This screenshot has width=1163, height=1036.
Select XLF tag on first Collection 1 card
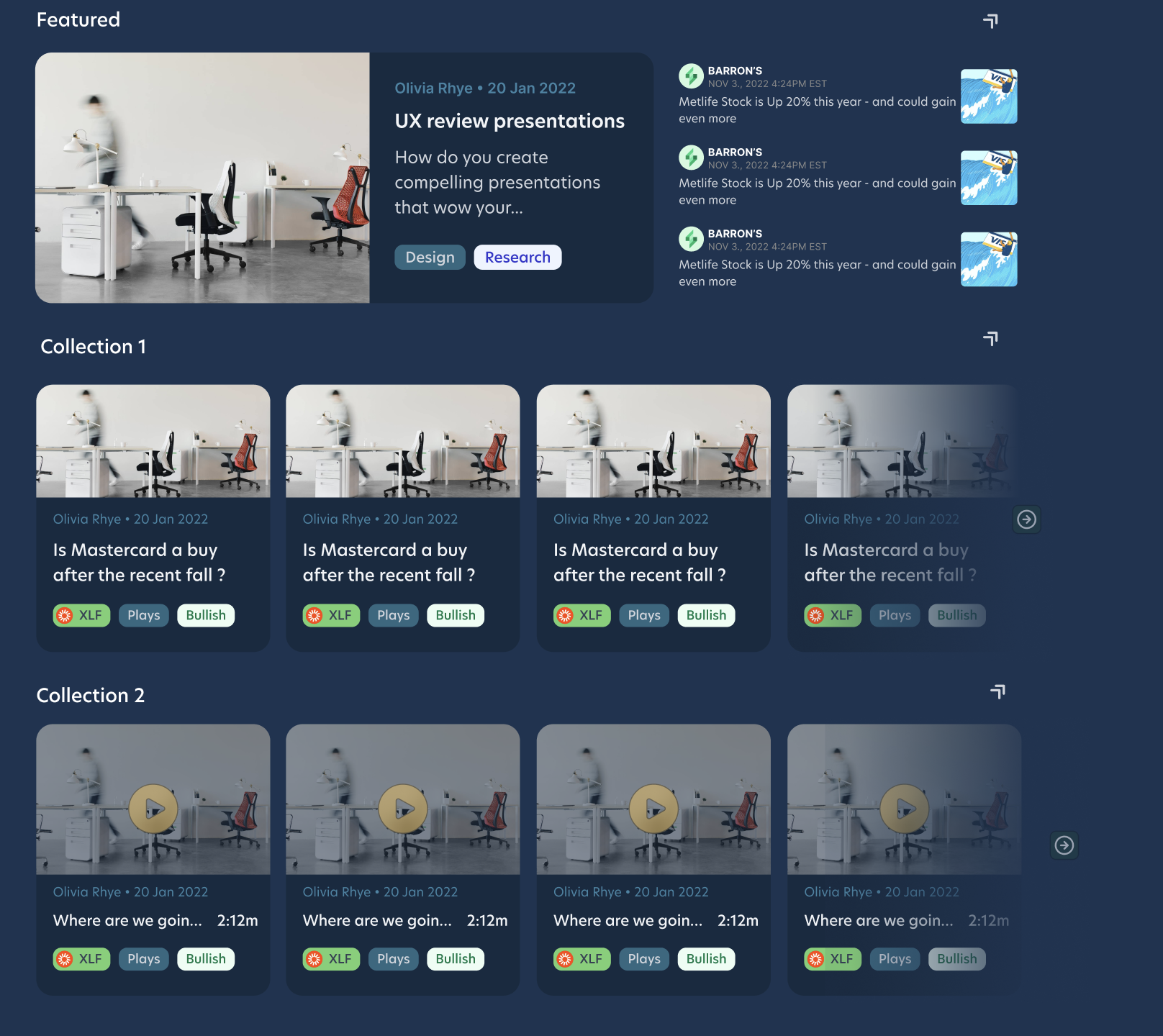point(81,615)
